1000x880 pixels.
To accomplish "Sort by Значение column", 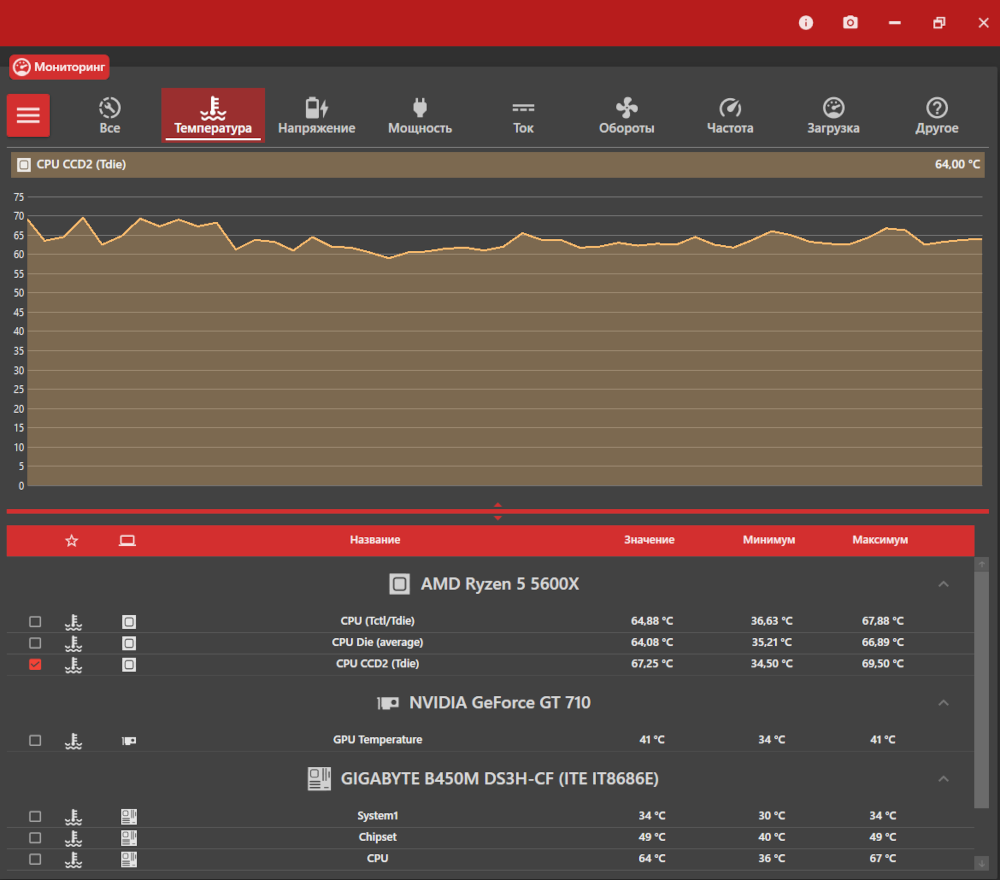I will pyautogui.click(x=649, y=540).
